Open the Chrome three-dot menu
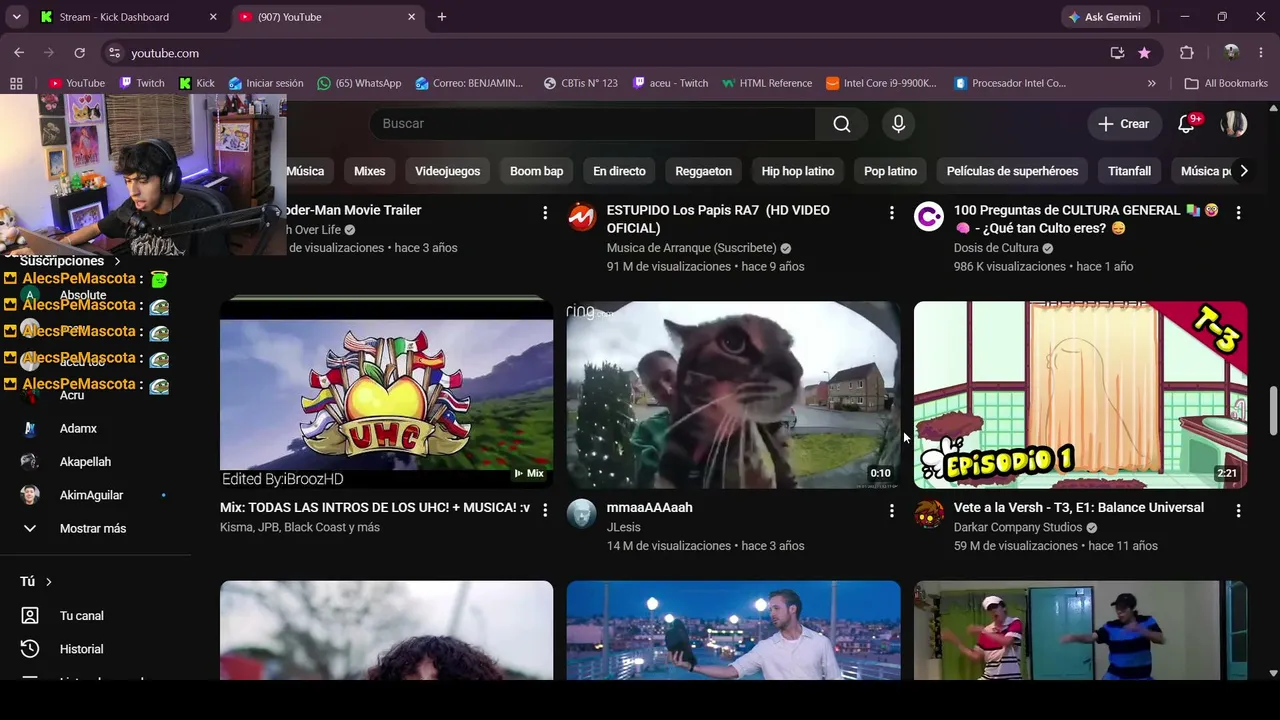Viewport: 1280px width, 720px height. coord(1262,53)
